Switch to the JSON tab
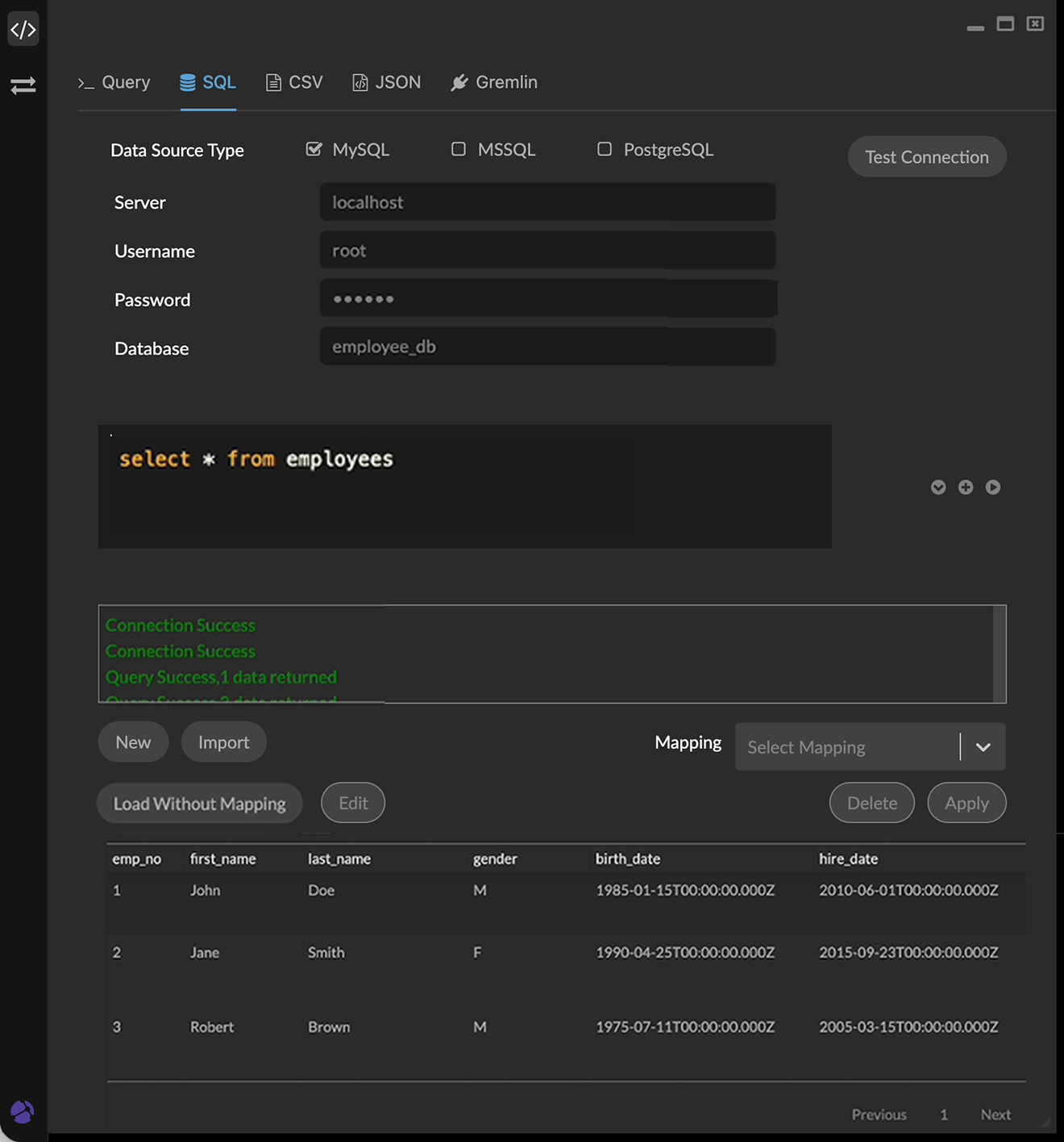1064x1142 pixels. [387, 82]
